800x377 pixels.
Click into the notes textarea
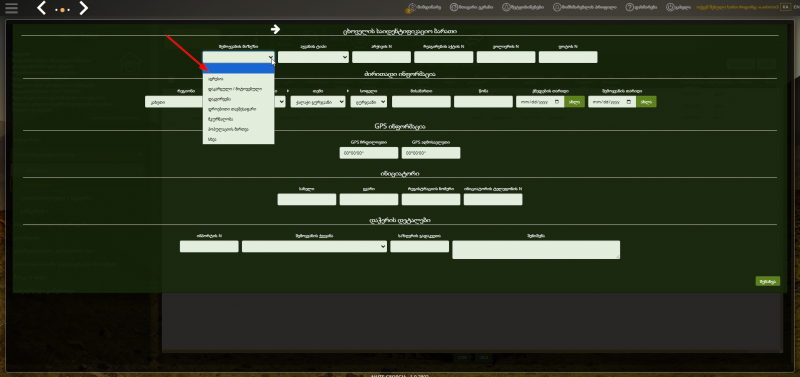point(536,249)
